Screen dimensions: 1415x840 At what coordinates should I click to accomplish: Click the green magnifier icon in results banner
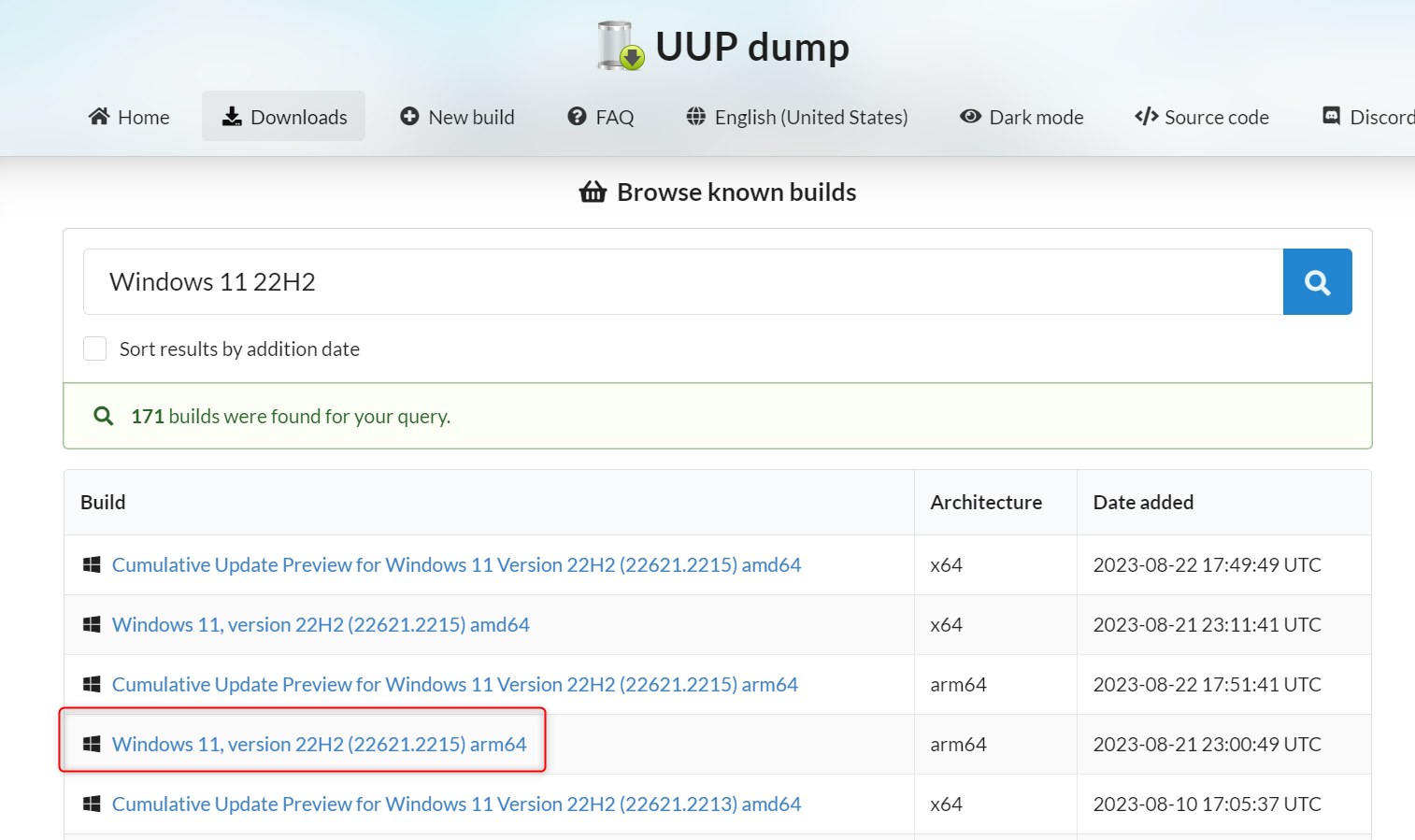(x=104, y=416)
